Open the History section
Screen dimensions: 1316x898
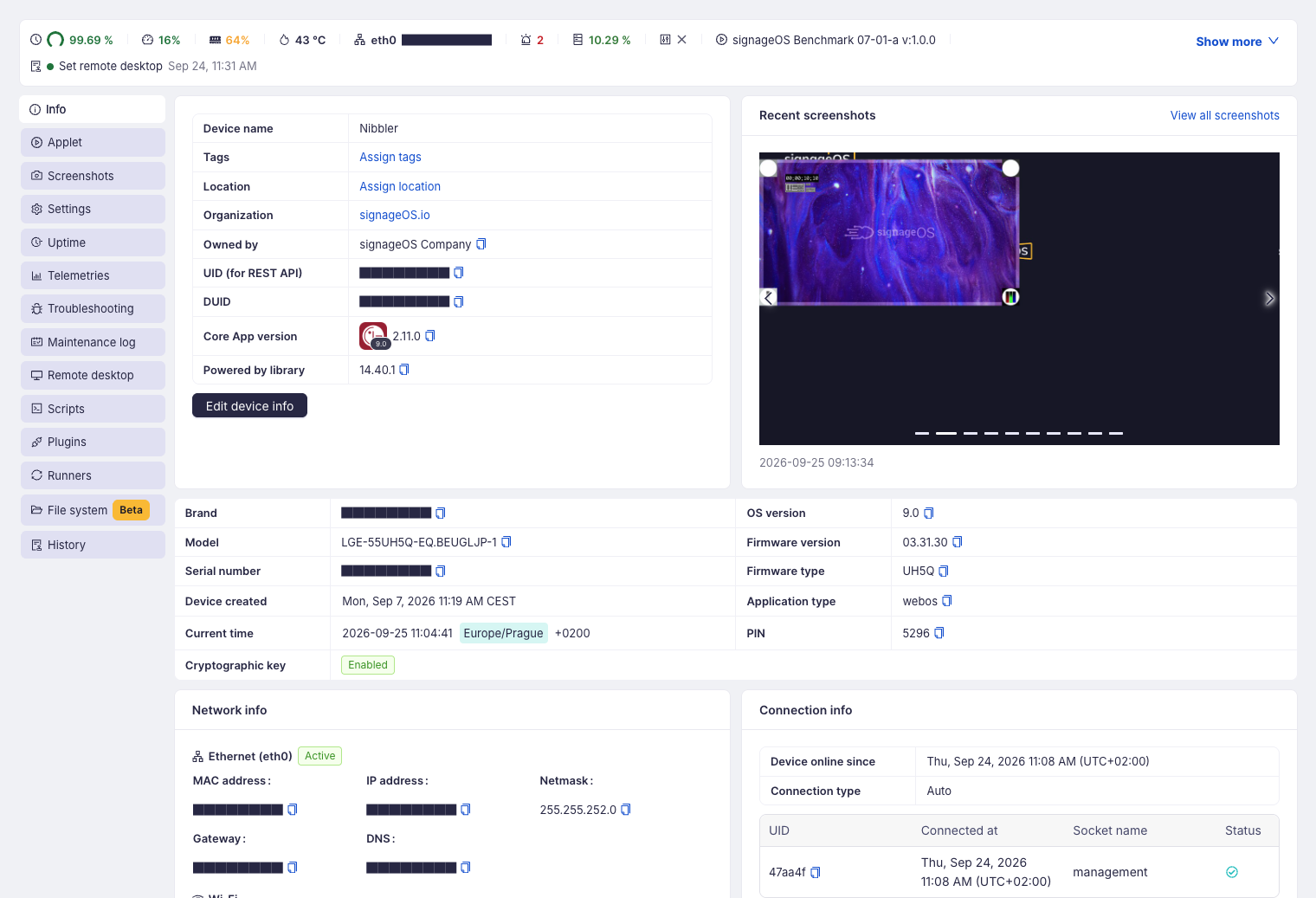pos(93,545)
